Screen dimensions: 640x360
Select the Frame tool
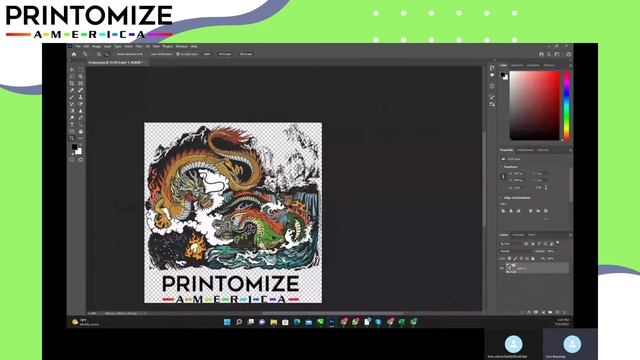pos(80,83)
